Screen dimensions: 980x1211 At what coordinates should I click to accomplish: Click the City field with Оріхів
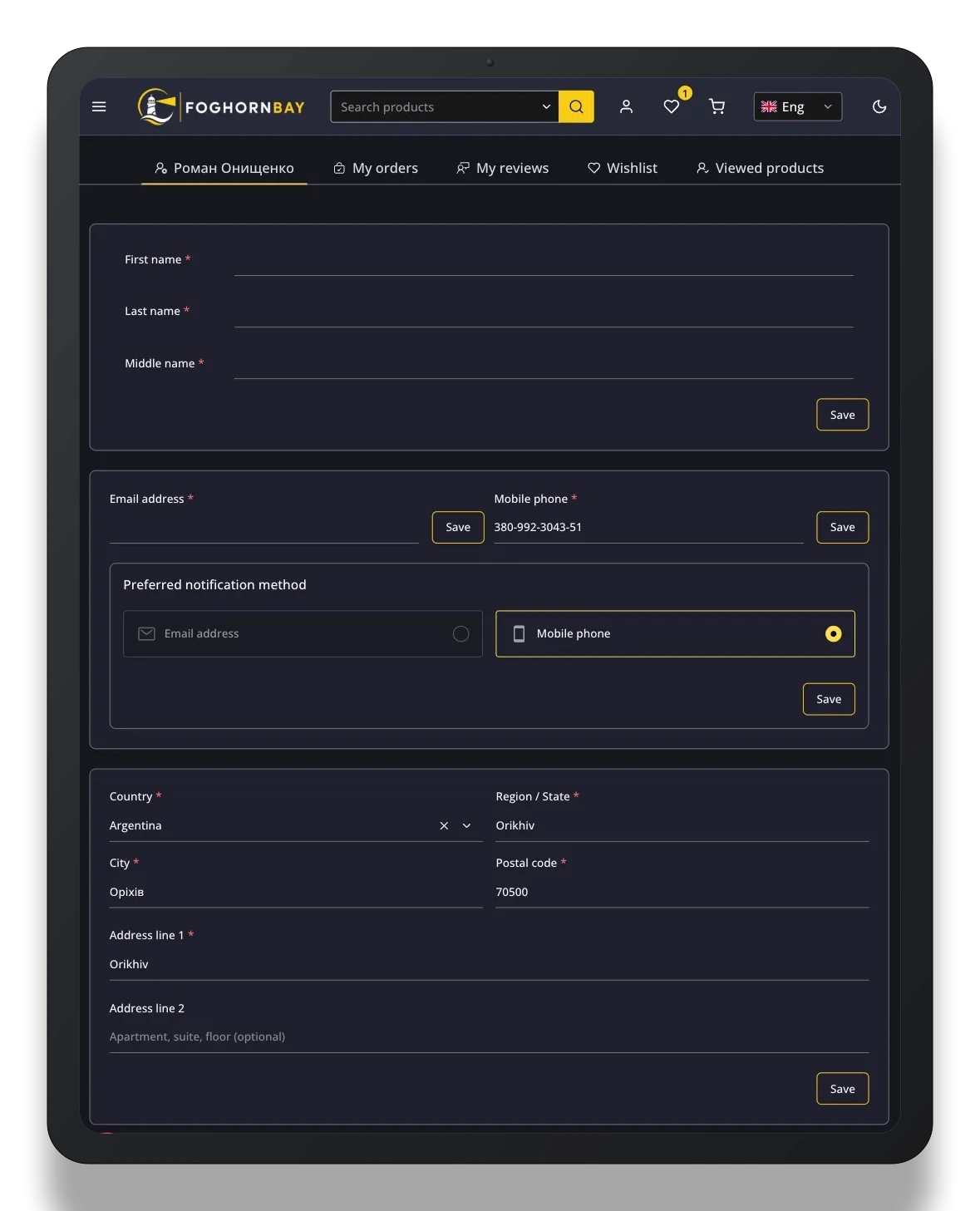296,893
